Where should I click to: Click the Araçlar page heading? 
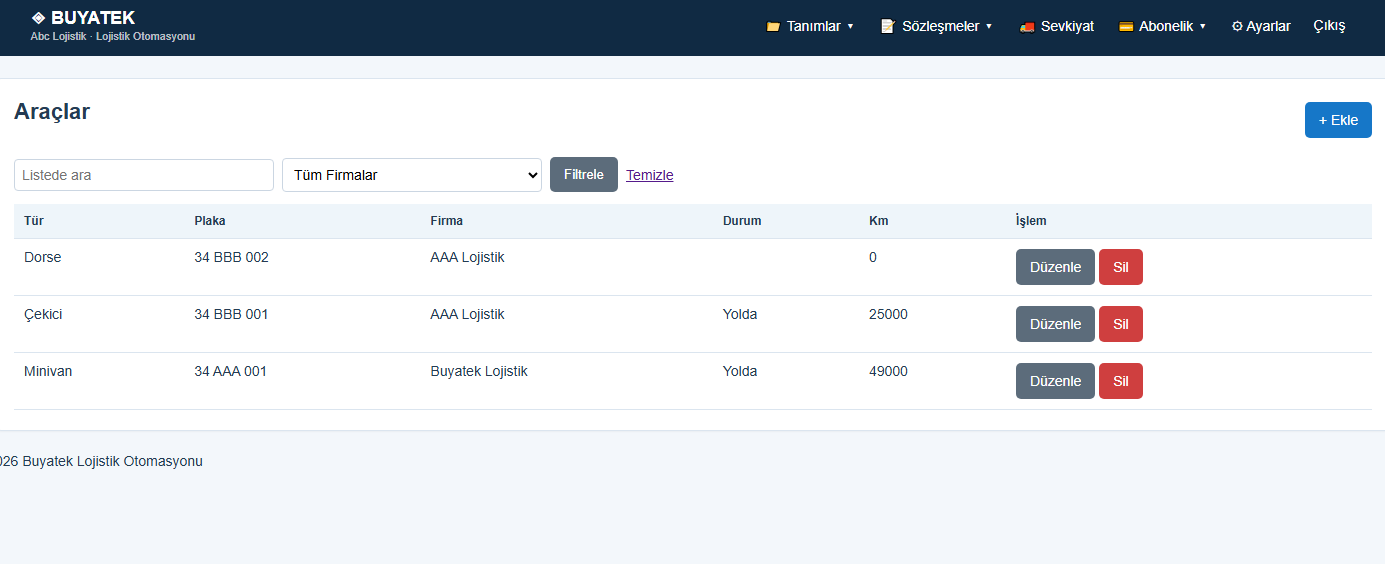click(52, 112)
